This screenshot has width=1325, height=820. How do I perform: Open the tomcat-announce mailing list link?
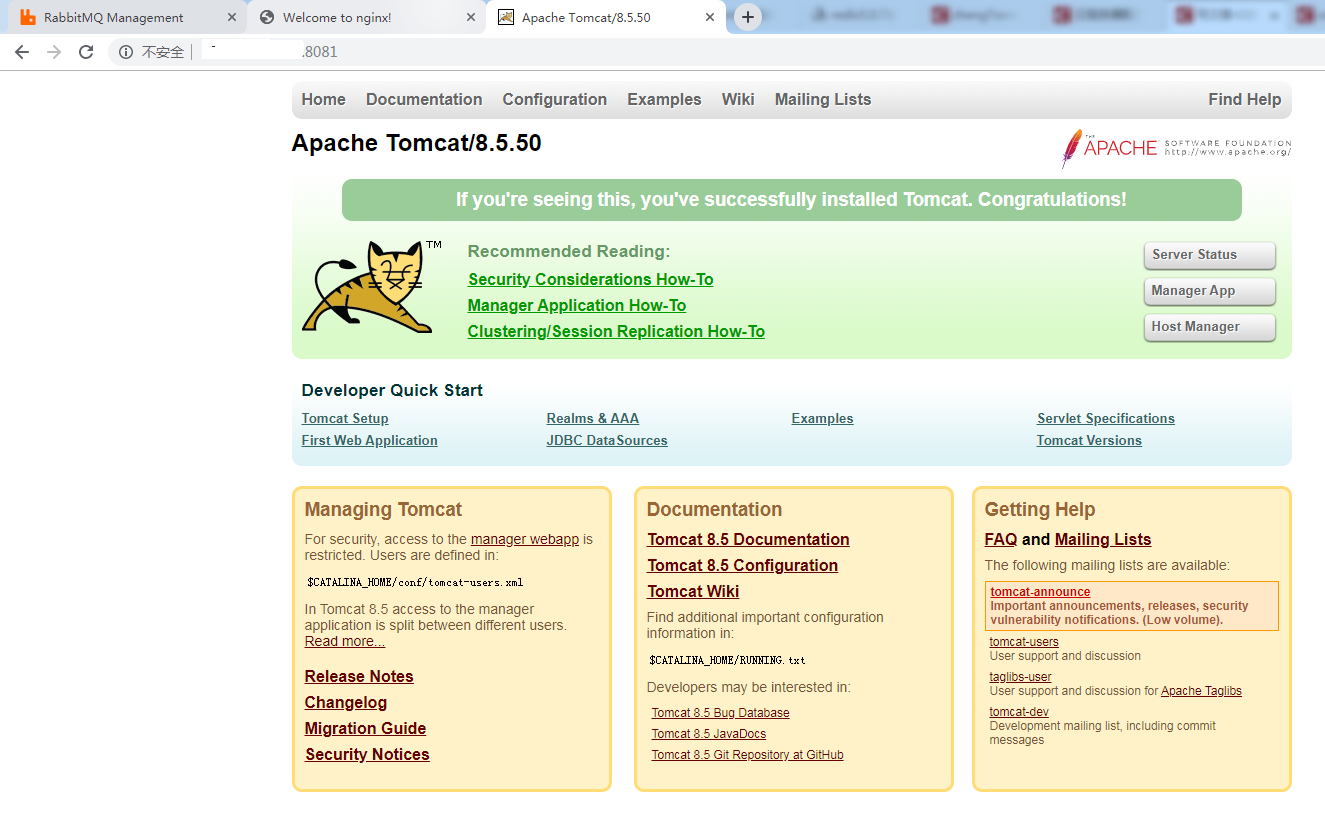coord(1040,592)
